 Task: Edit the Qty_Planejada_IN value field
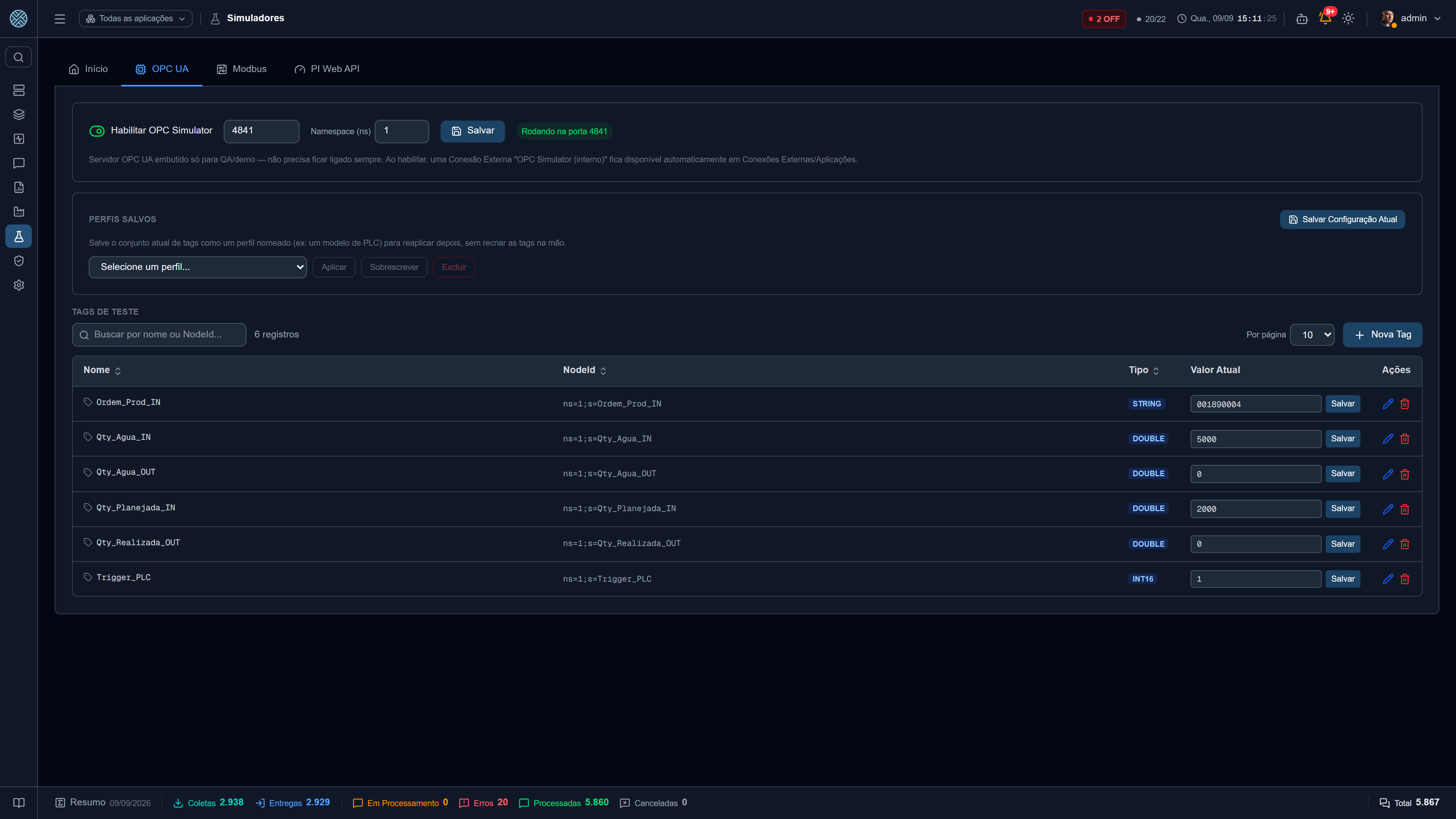click(1255, 509)
